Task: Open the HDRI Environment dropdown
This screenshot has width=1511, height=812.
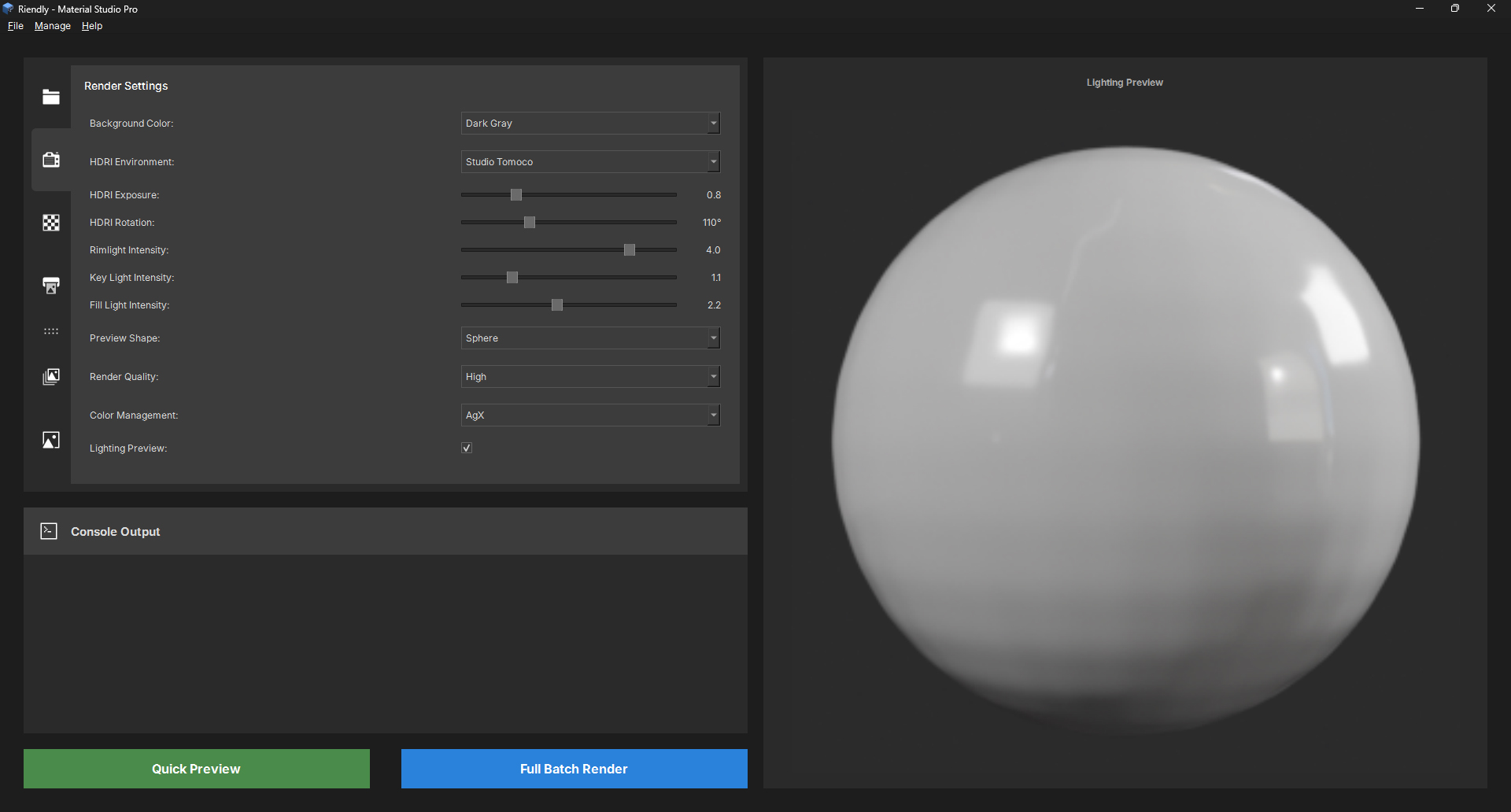Action: coord(590,161)
